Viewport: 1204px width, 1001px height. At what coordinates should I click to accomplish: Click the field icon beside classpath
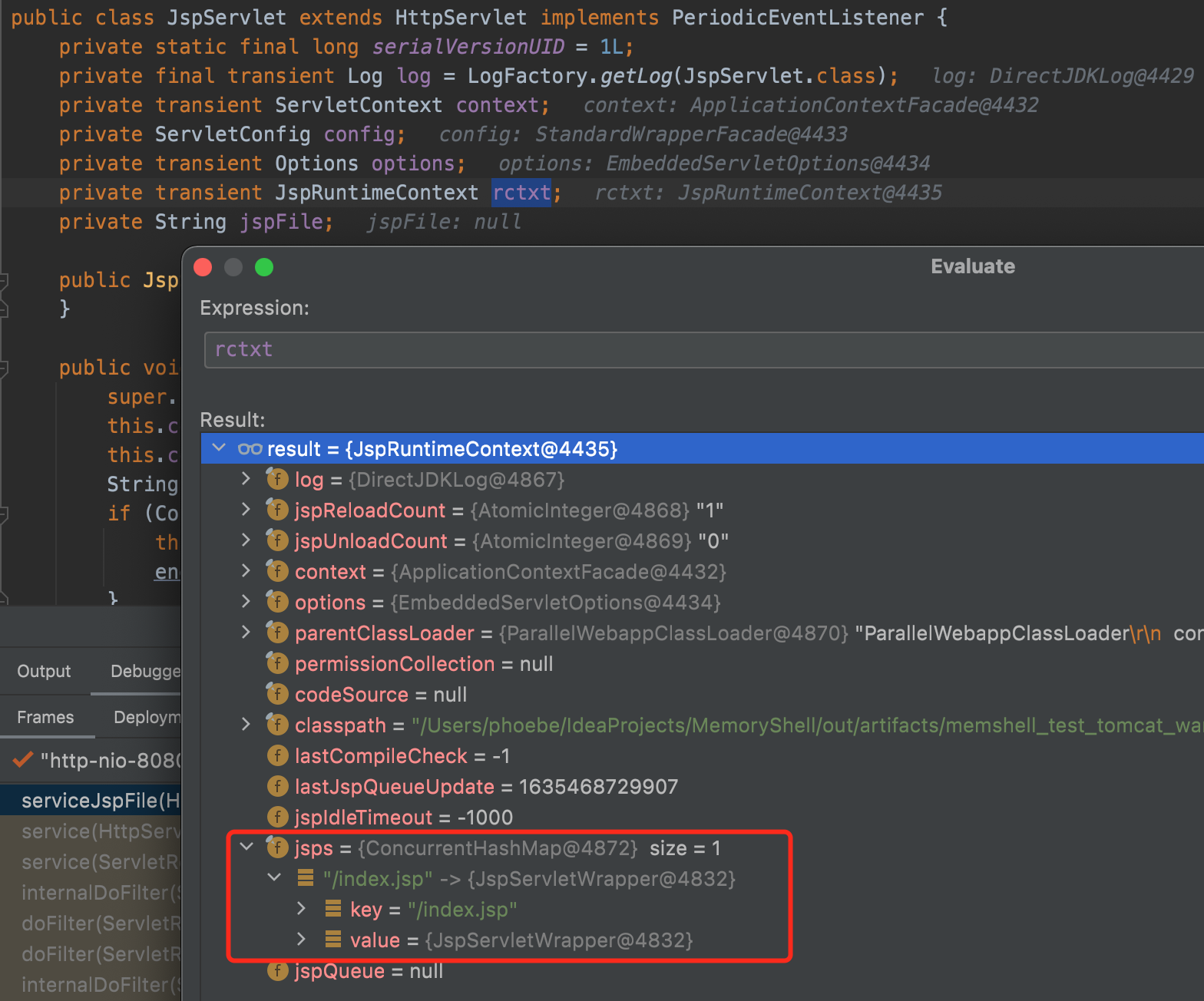point(277,725)
